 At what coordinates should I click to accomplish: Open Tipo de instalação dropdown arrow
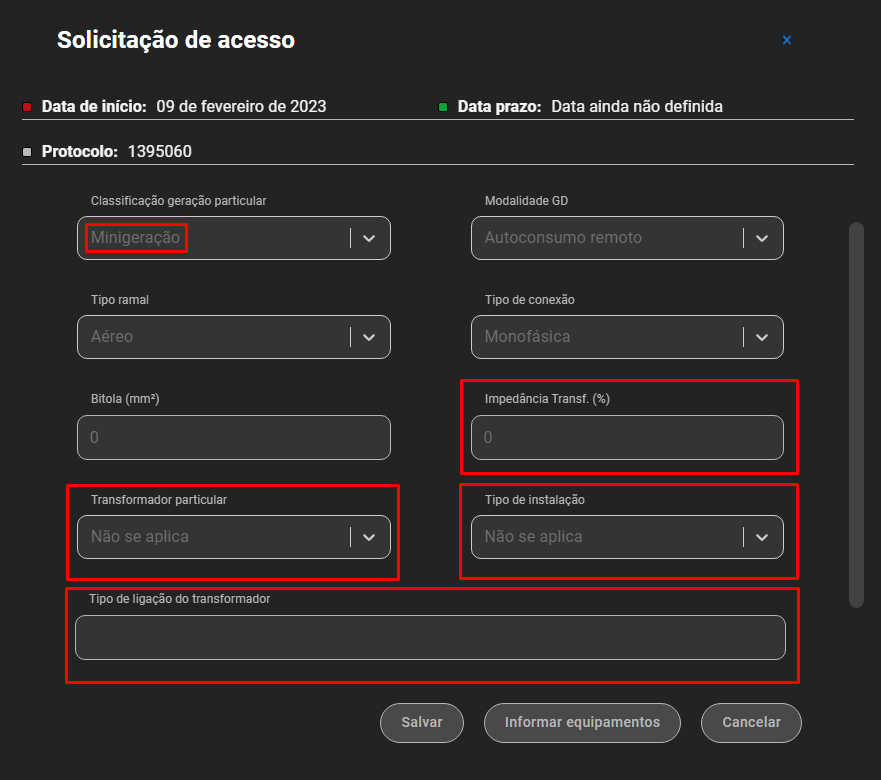point(762,537)
